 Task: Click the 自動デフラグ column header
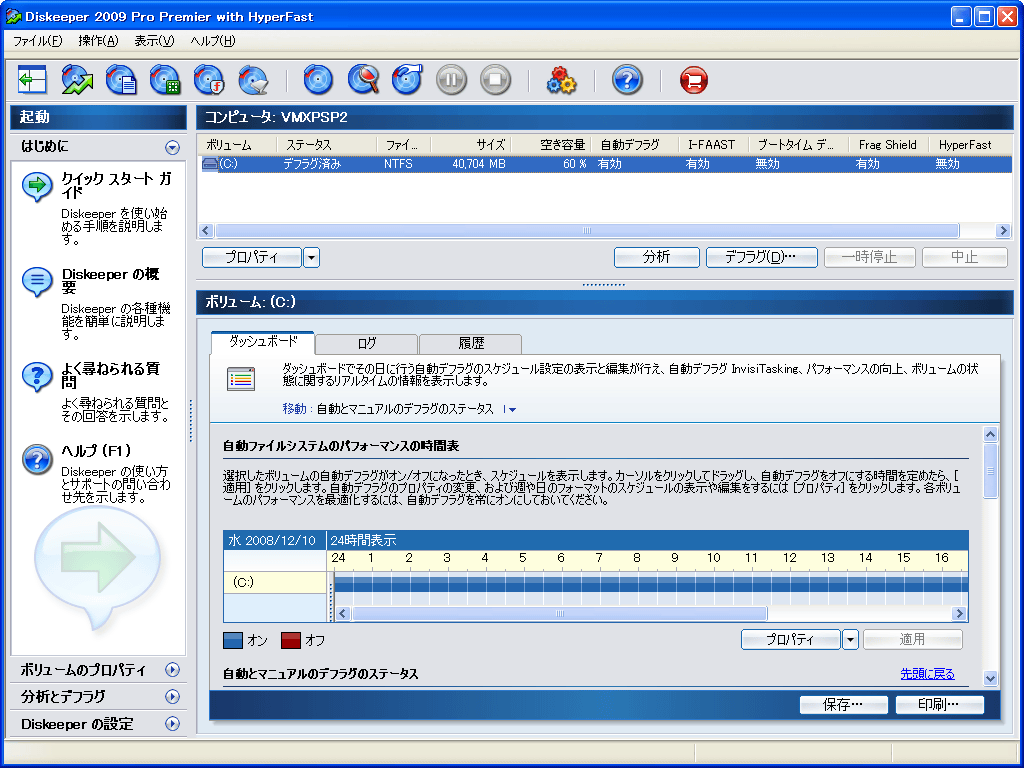coord(635,145)
